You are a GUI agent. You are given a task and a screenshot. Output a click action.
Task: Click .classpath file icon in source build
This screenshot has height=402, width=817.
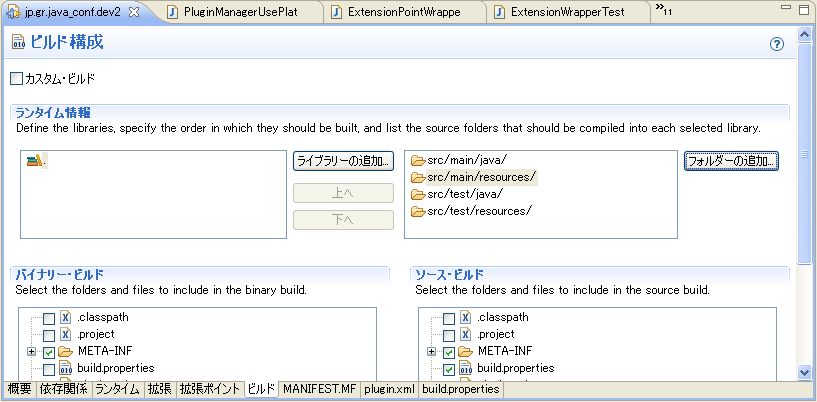click(x=465, y=317)
